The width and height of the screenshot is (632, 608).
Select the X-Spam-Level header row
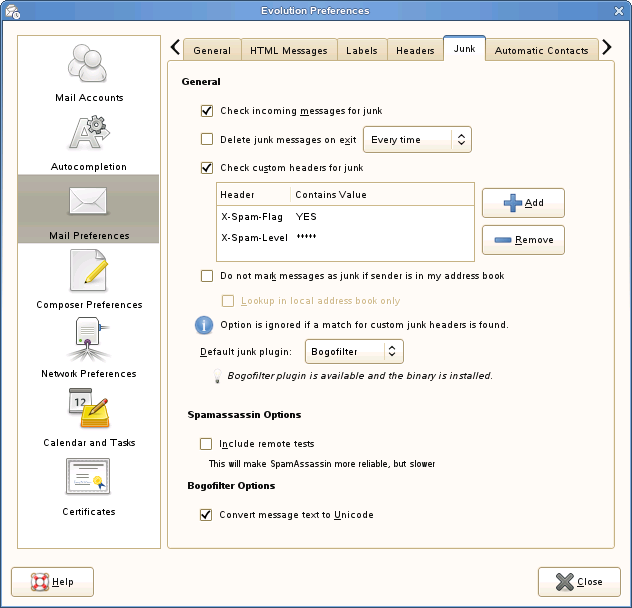click(x=345, y=237)
